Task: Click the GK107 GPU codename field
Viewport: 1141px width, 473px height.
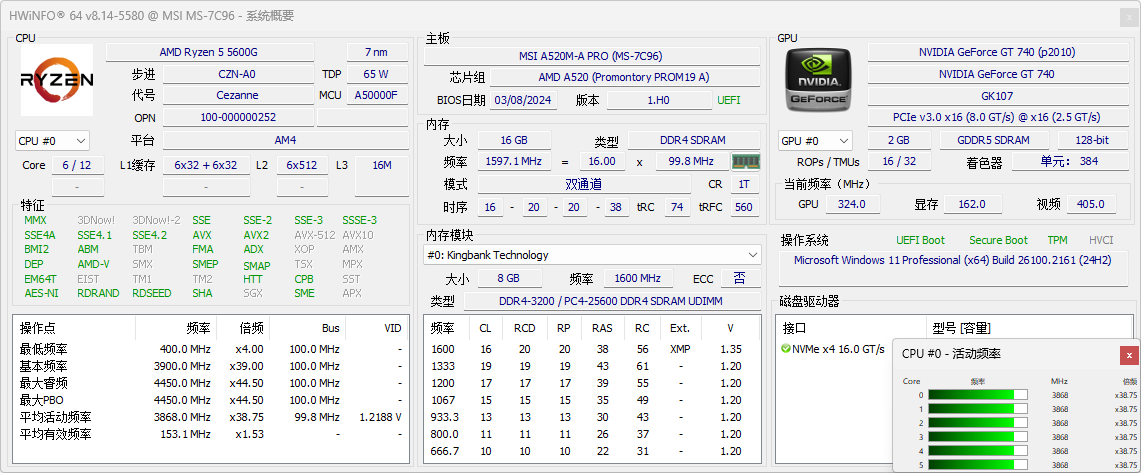Action: pos(996,96)
